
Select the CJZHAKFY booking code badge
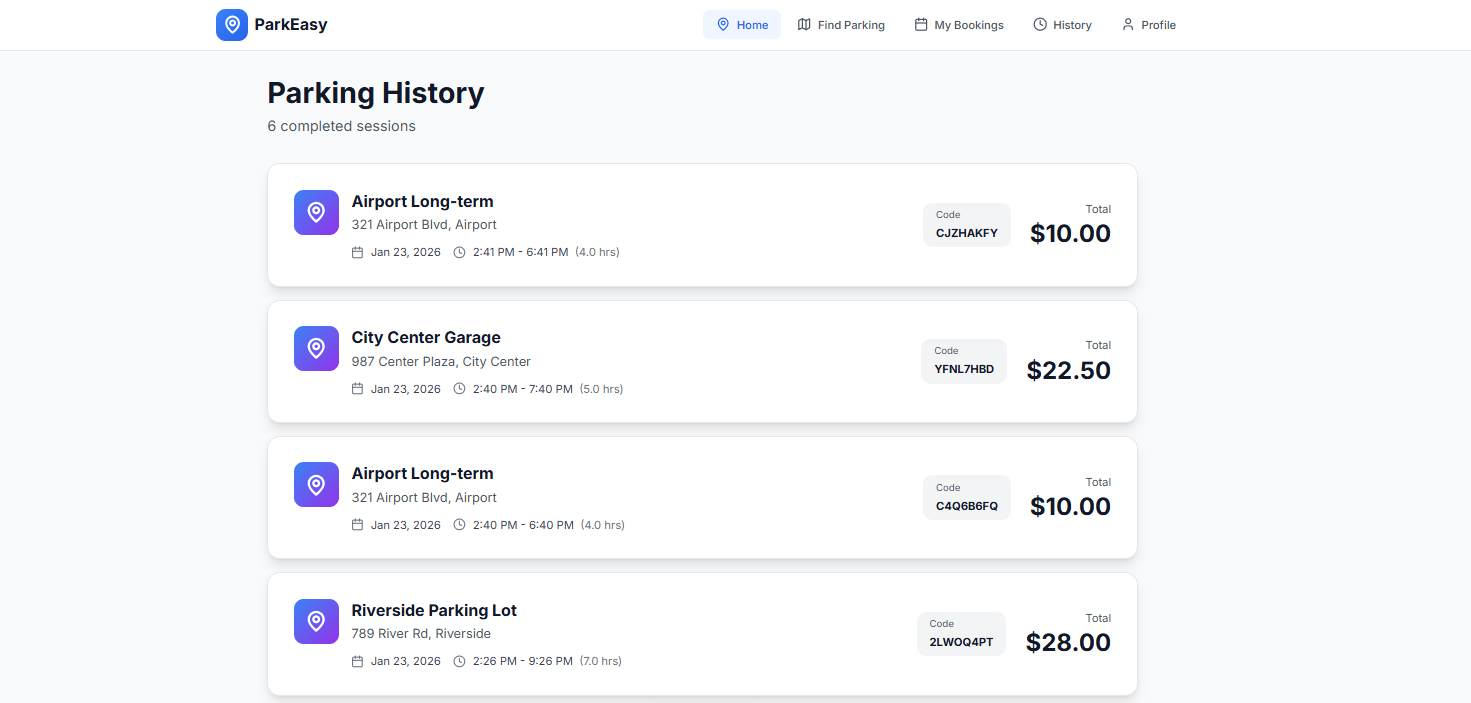966,225
